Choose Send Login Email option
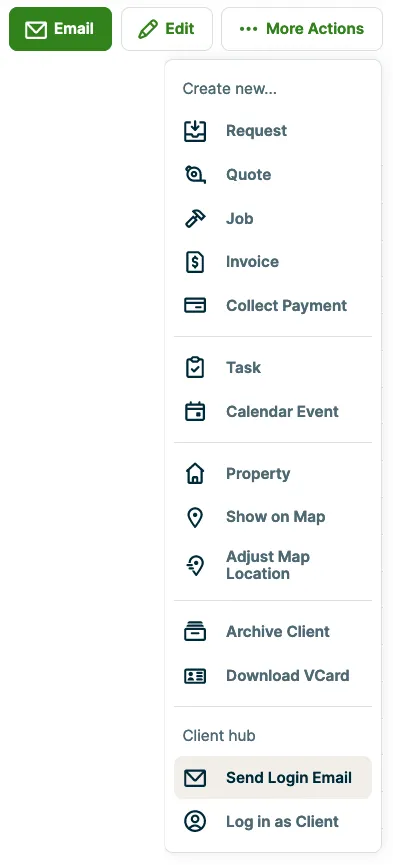 [273, 778]
